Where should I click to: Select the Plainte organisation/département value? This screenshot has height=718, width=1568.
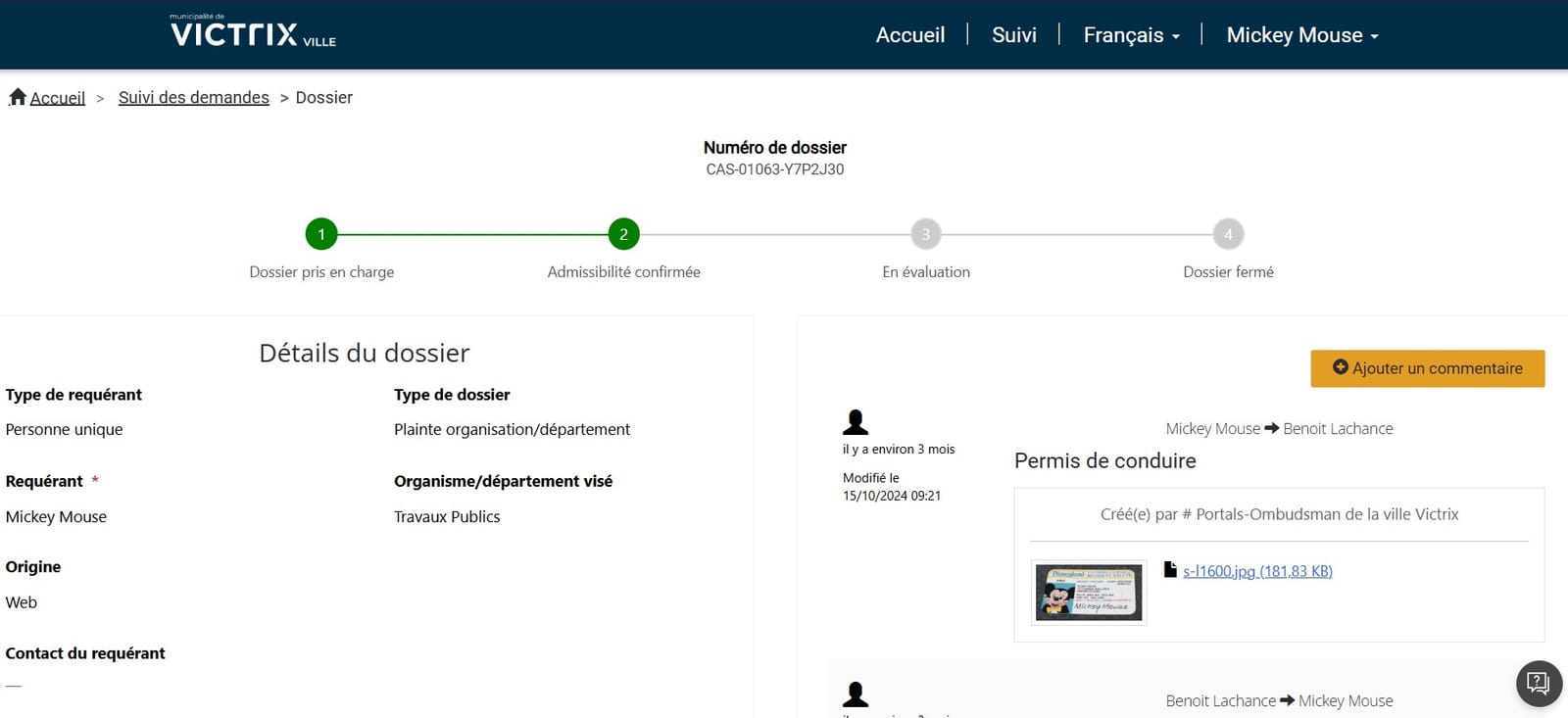512,429
